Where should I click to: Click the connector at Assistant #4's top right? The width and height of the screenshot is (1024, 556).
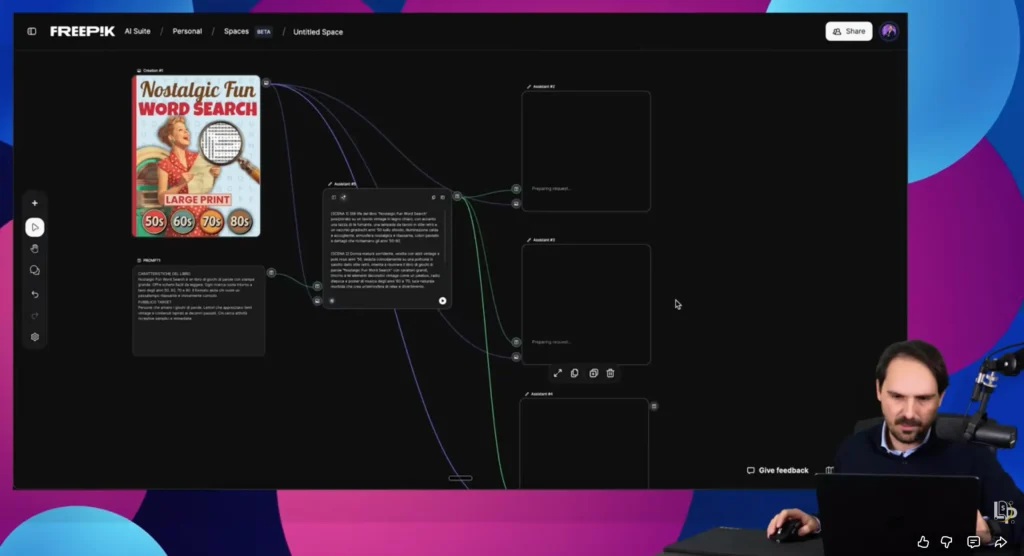click(654, 406)
